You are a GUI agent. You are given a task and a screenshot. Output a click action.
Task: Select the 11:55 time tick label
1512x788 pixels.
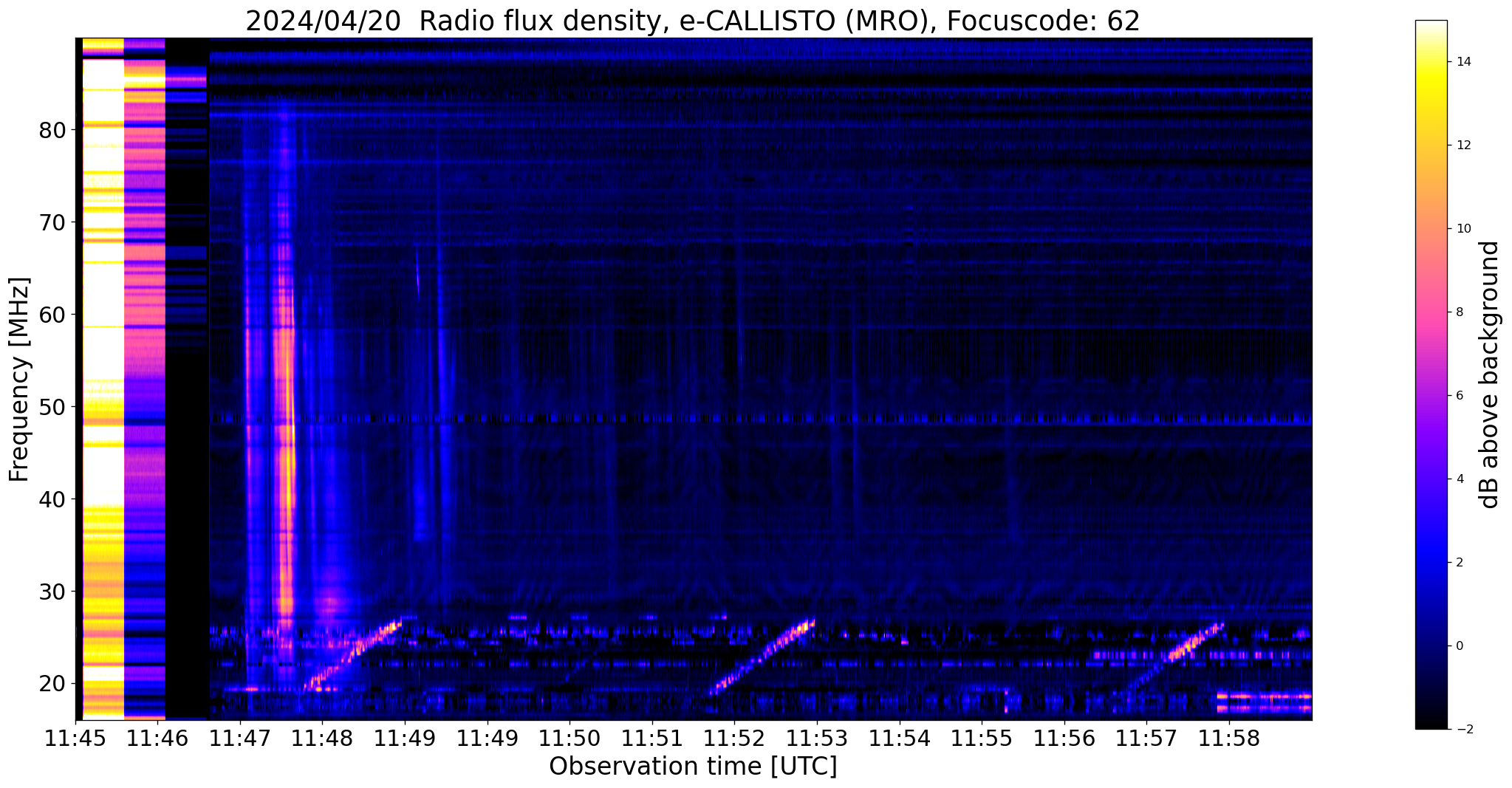(982, 739)
